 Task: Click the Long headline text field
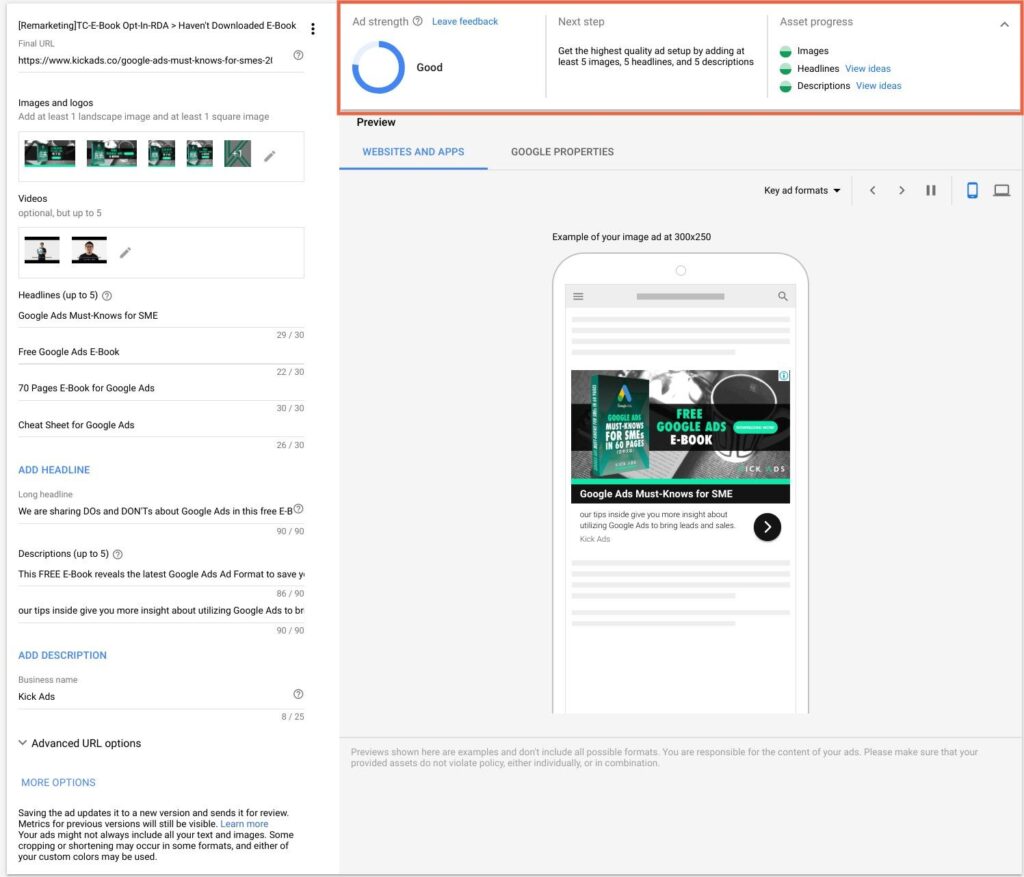point(155,511)
